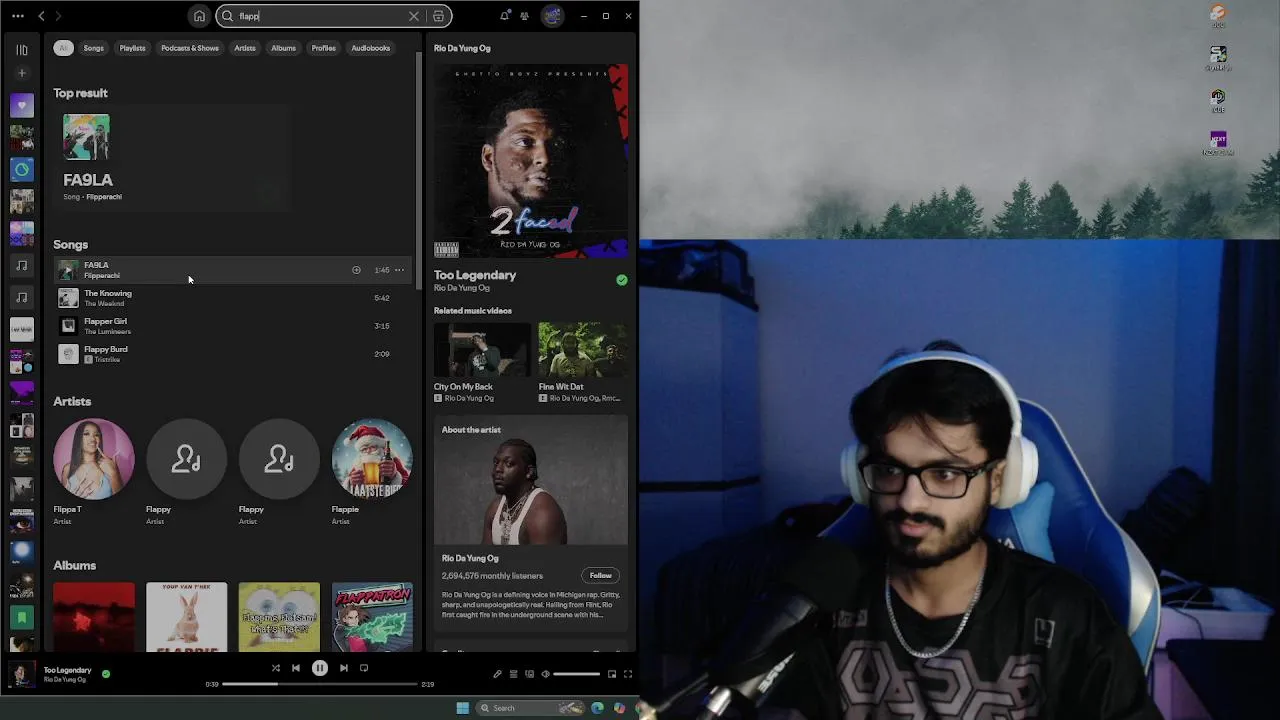Select the Profiles filter chip
1280x720 pixels.
(323, 48)
